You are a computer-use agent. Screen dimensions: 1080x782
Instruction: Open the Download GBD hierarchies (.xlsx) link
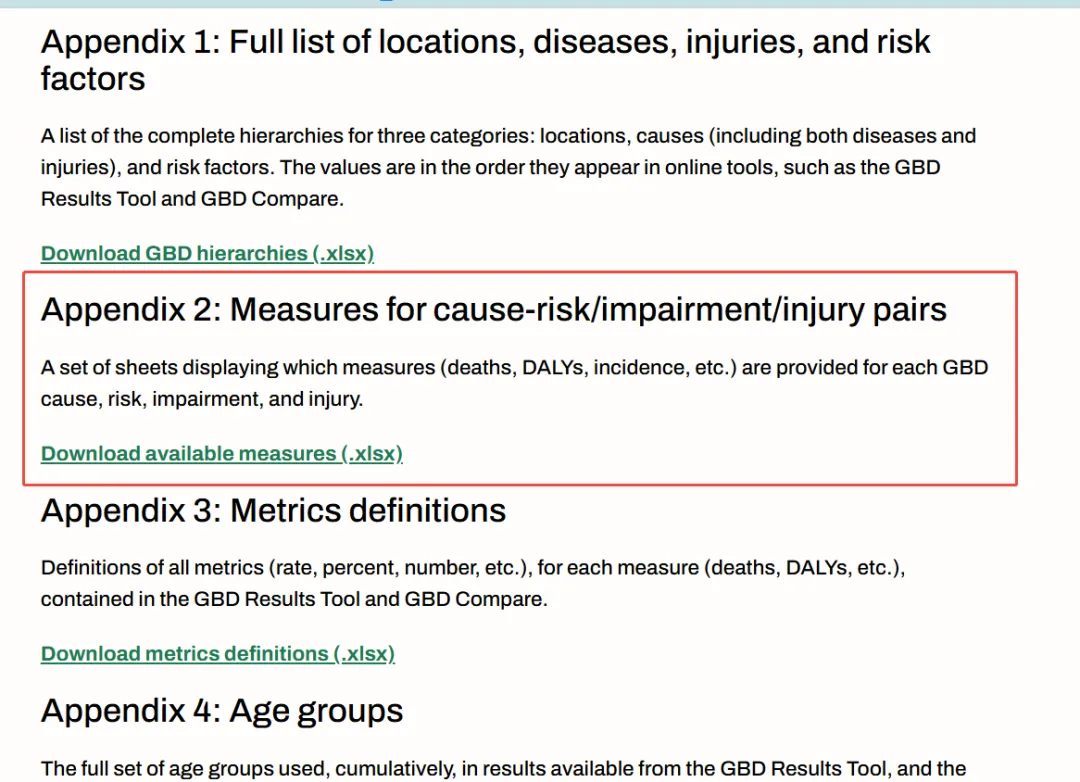pos(207,254)
